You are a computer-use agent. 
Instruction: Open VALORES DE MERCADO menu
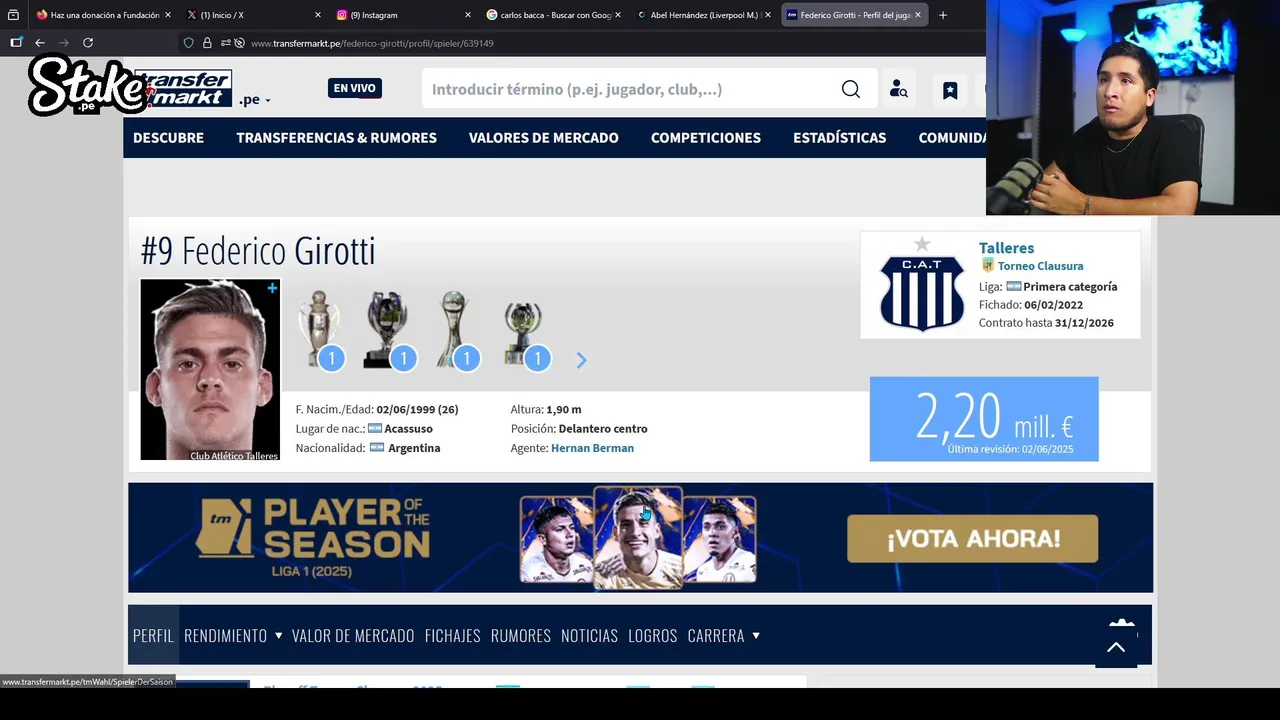544,138
